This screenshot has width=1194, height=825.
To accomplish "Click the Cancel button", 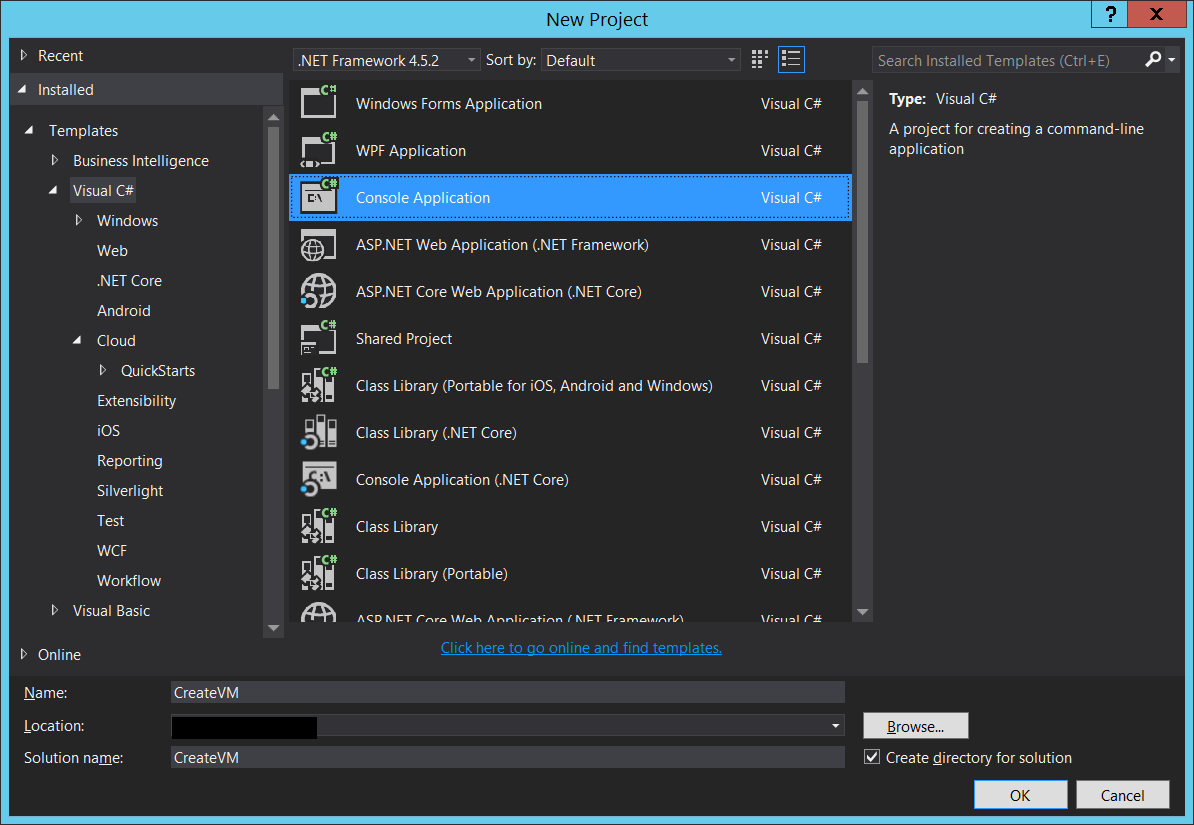I will pos(1122,795).
